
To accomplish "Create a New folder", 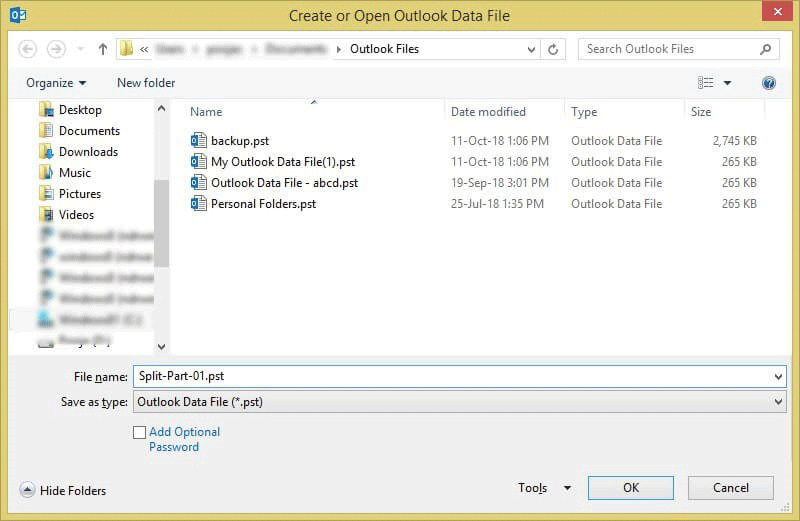I will (146, 83).
